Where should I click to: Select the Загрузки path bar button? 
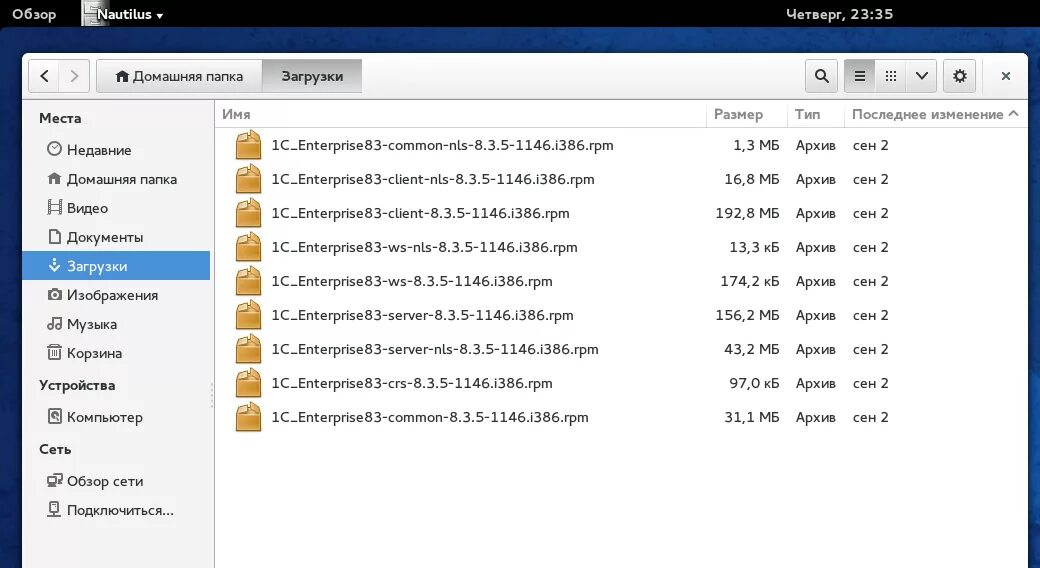[x=312, y=76]
